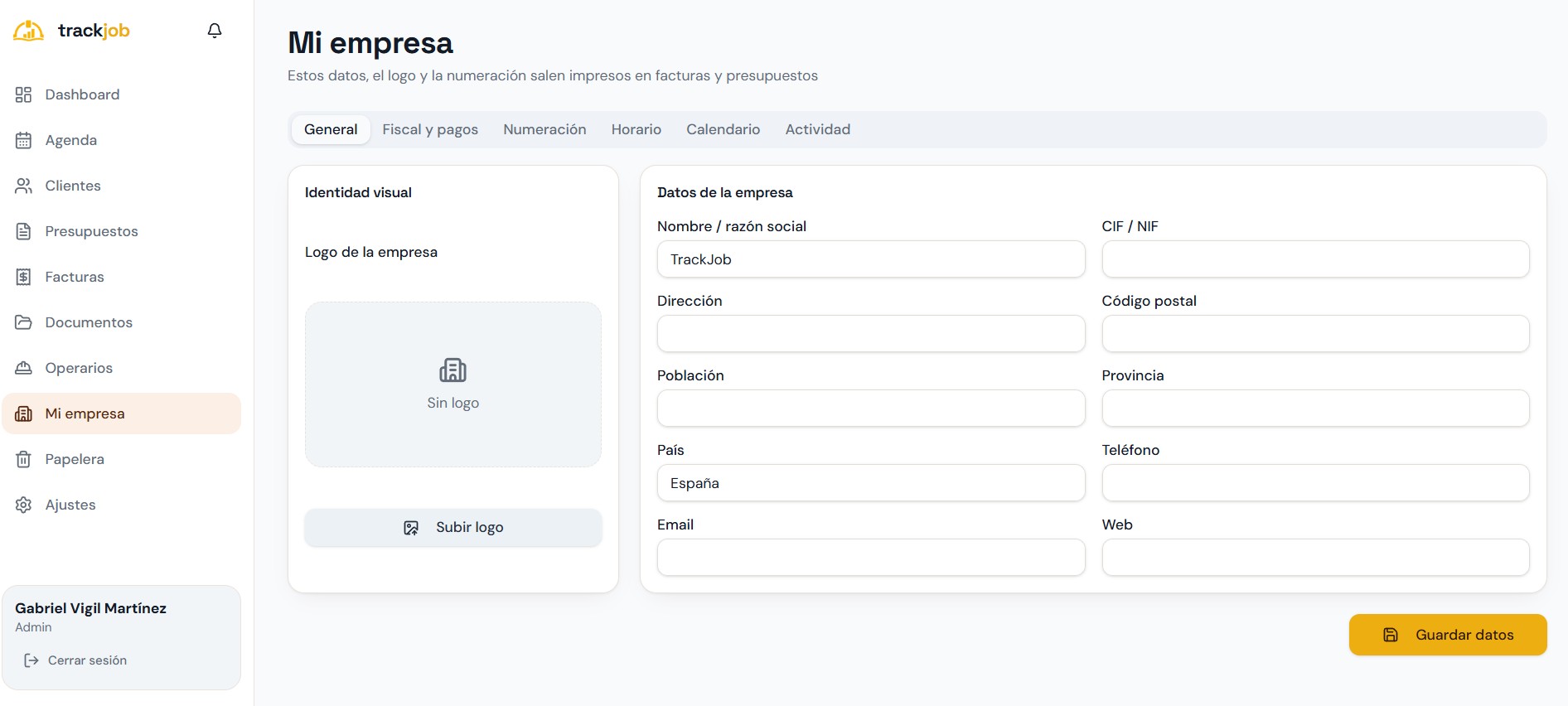Click the CIF / NIF input field
Image resolution: width=1568 pixels, height=706 pixels.
1315,259
